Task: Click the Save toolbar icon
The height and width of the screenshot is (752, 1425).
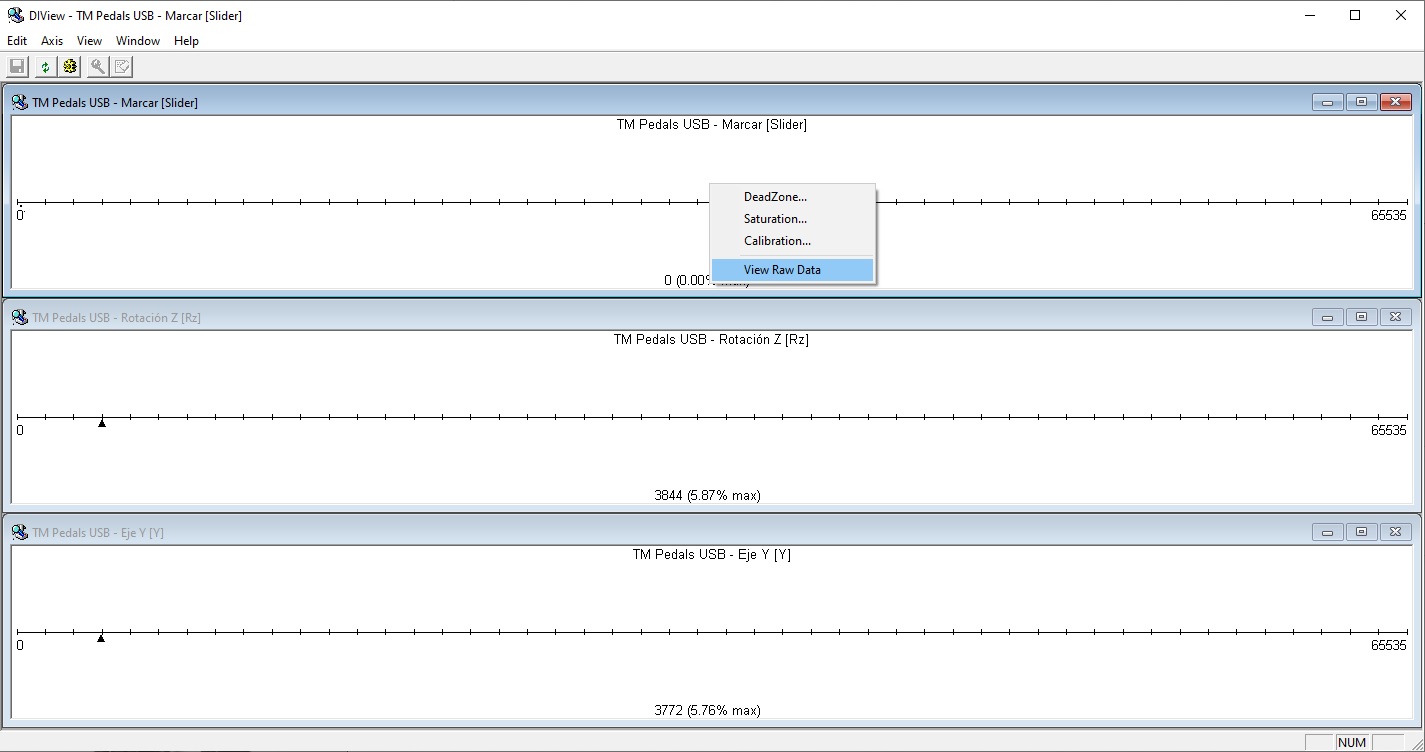Action: pos(17,67)
